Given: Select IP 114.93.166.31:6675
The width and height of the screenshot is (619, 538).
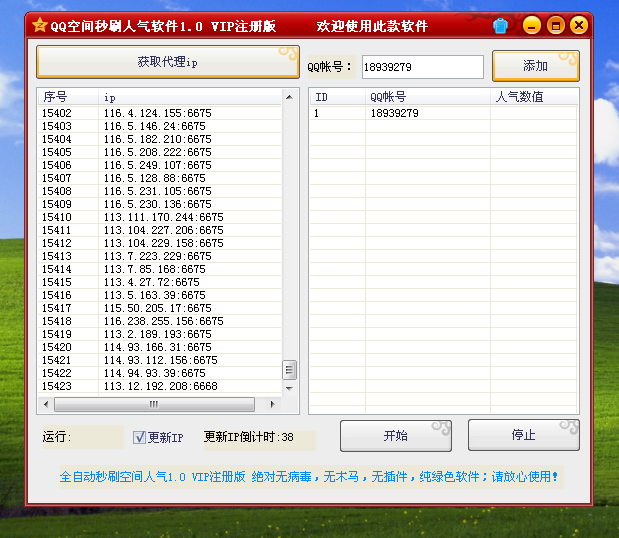Looking at the screenshot, I should click(159, 348).
